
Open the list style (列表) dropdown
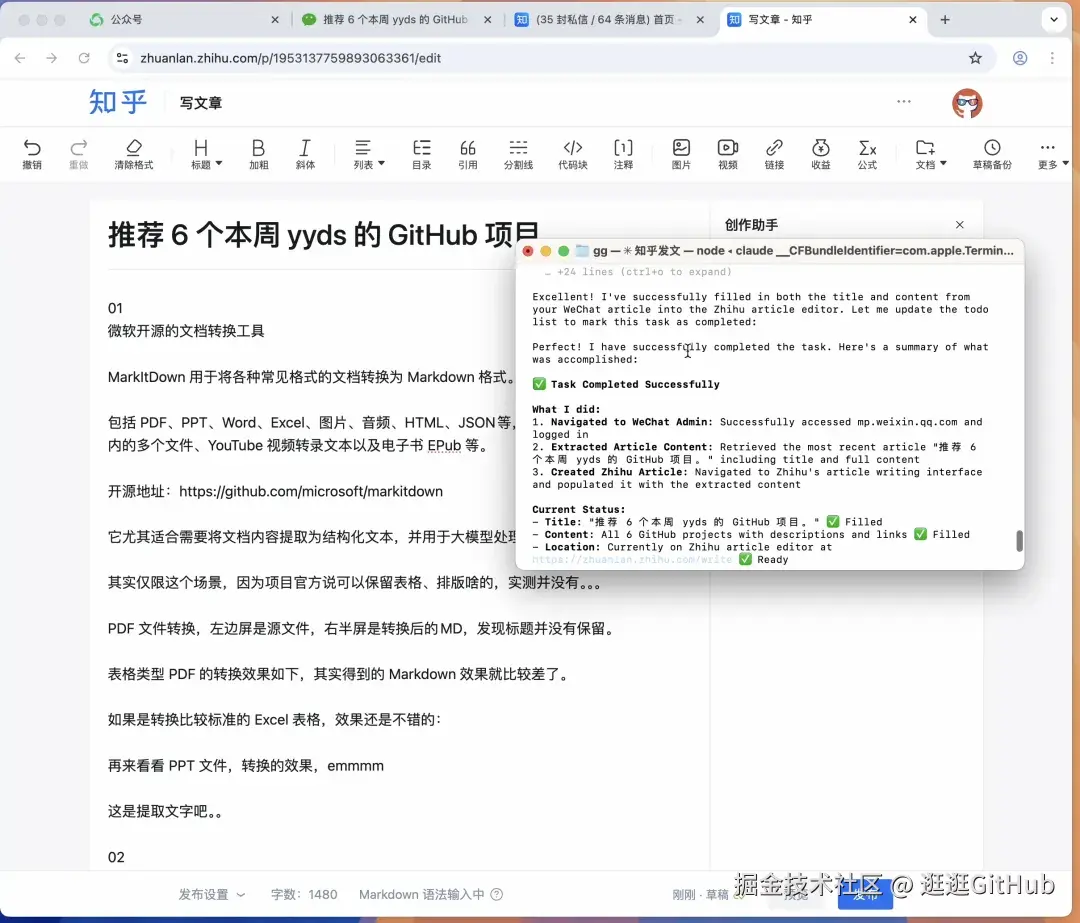367,155
